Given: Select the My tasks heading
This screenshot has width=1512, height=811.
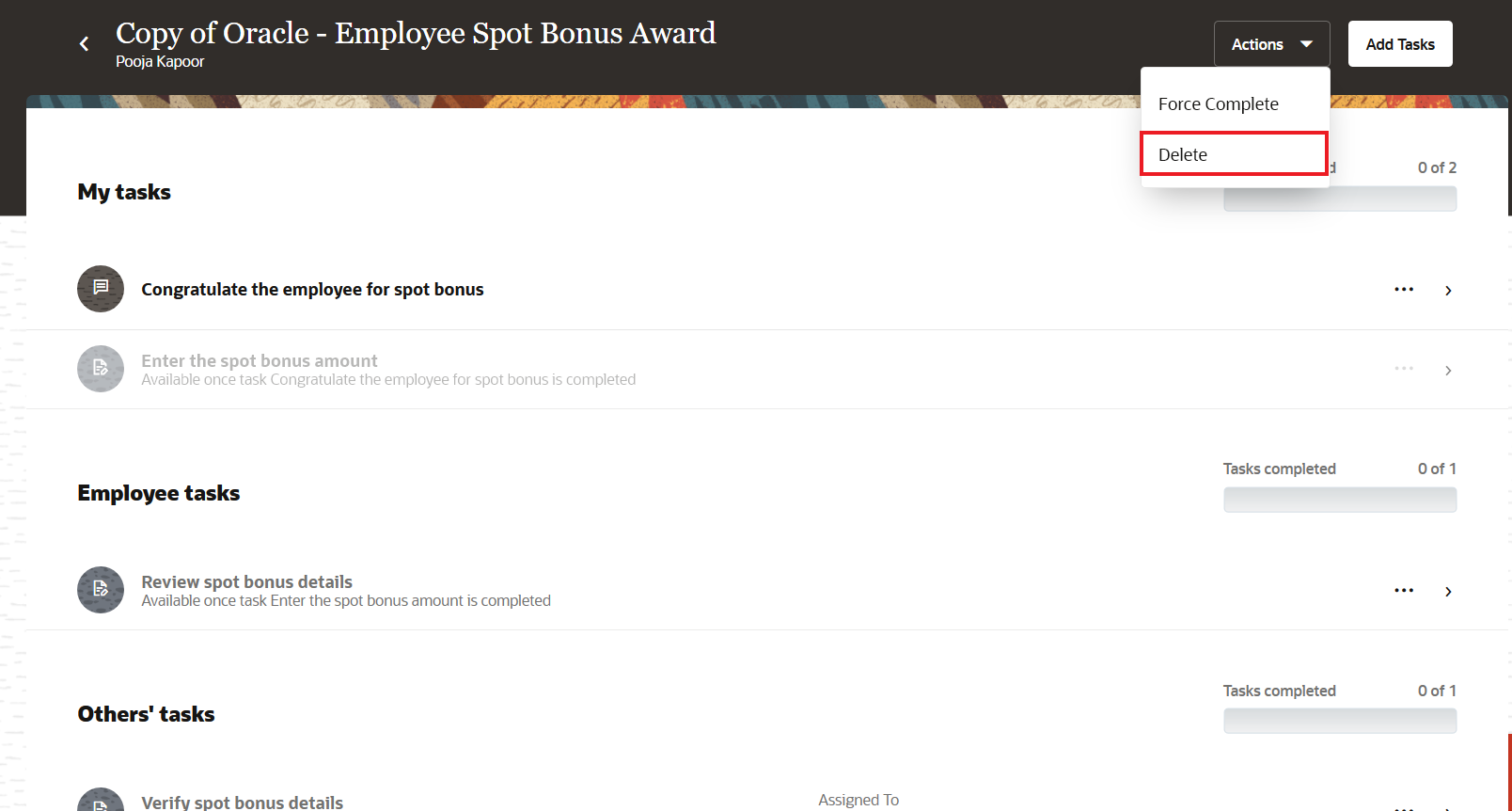Looking at the screenshot, I should pyautogui.click(x=124, y=192).
